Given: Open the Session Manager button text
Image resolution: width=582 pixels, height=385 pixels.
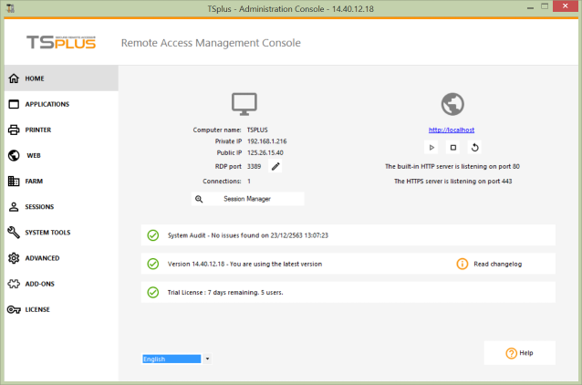Looking at the screenshot, I should tap(247, 199).
